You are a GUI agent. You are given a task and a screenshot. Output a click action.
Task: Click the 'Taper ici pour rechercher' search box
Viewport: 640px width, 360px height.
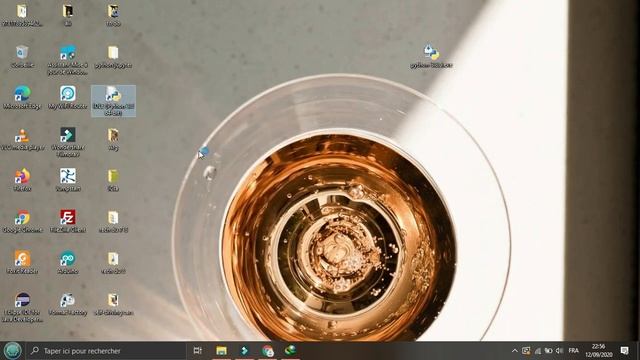tap(106, 351)
